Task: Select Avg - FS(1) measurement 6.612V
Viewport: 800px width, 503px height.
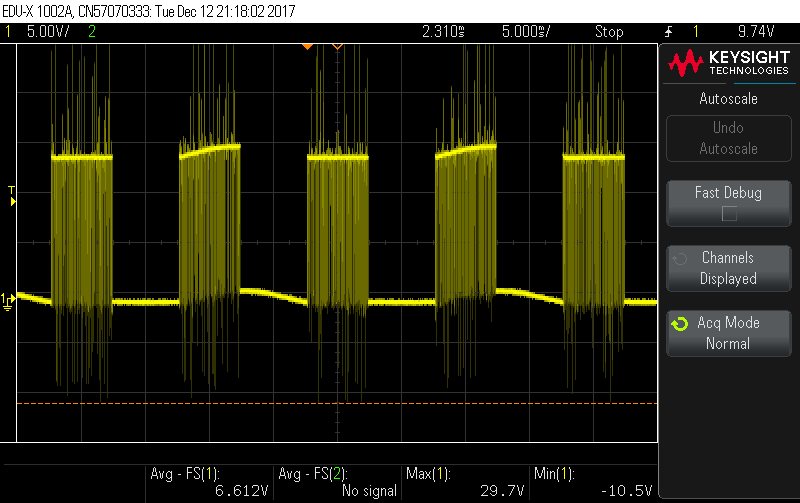Action: tap(210, 482)
